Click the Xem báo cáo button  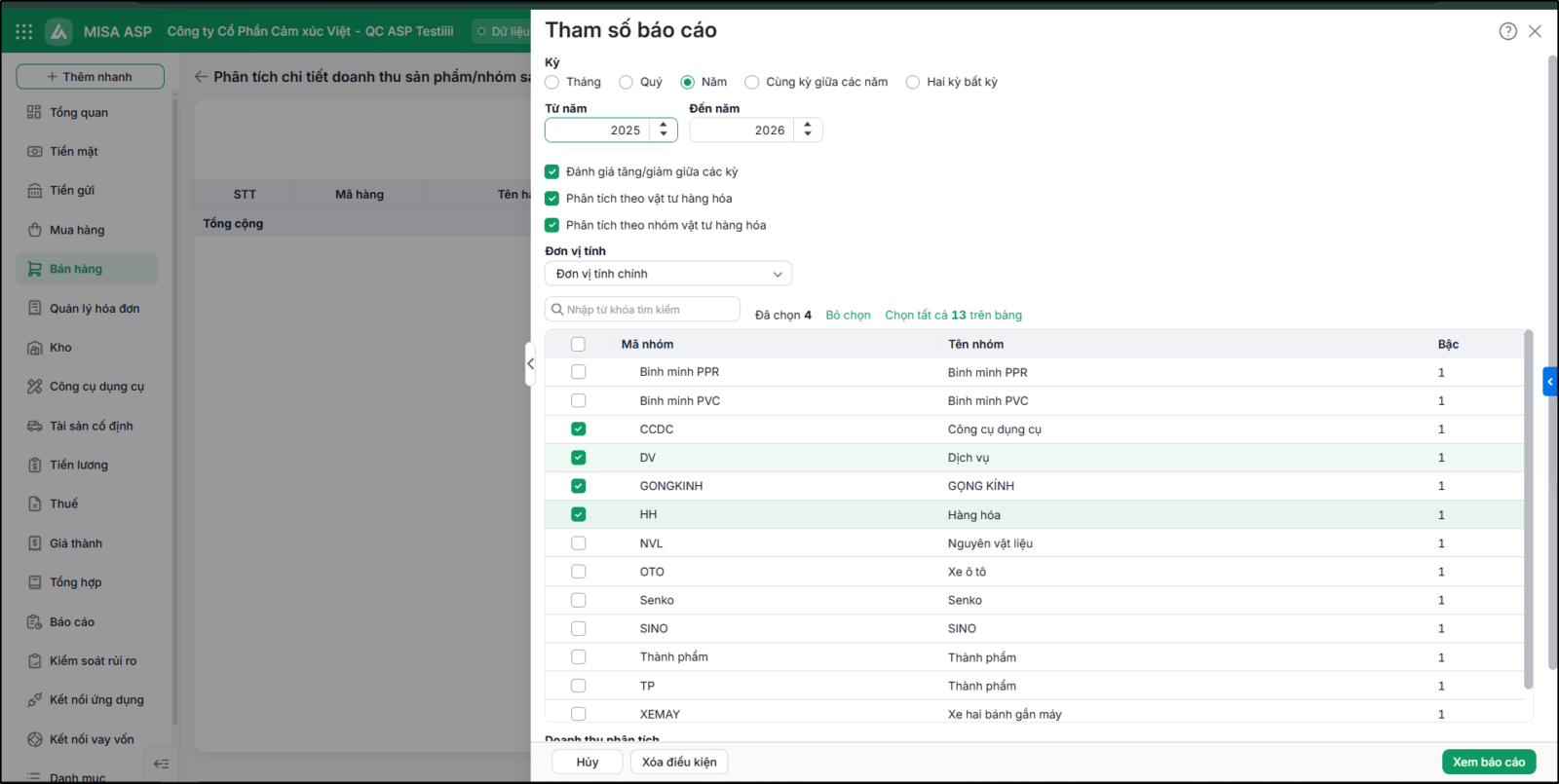pyautogui.click(x=1489, y=762)
